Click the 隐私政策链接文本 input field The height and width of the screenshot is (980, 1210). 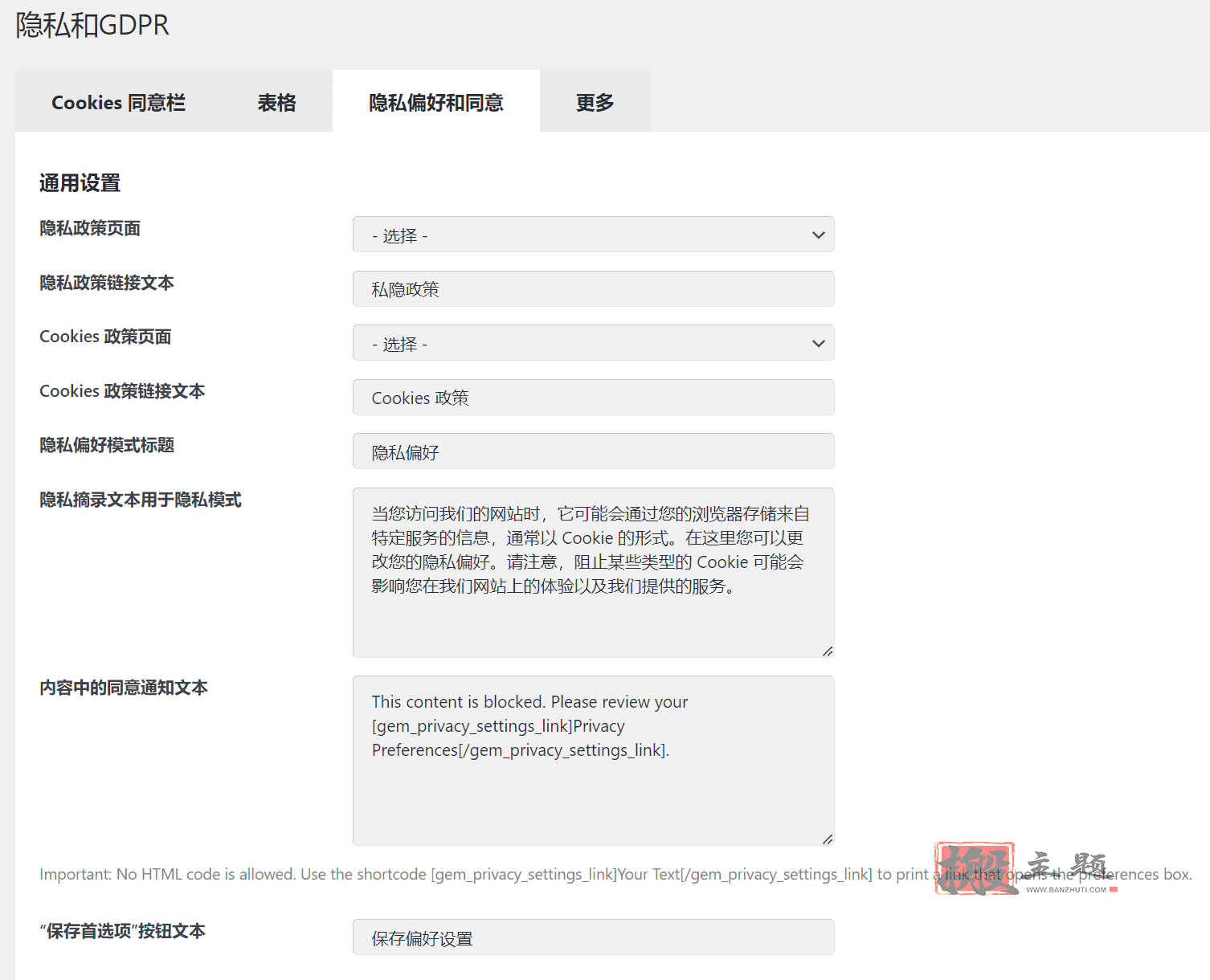[x=594, y=288]
